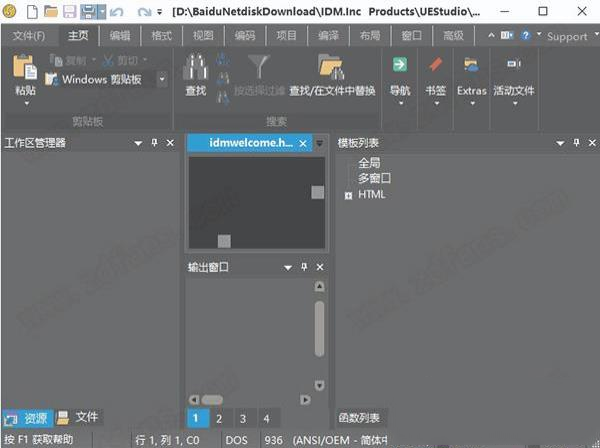The image size is (600, 448).
Task: Click the Bookmarks (书签) icon
Action: [x=435, y=66]
